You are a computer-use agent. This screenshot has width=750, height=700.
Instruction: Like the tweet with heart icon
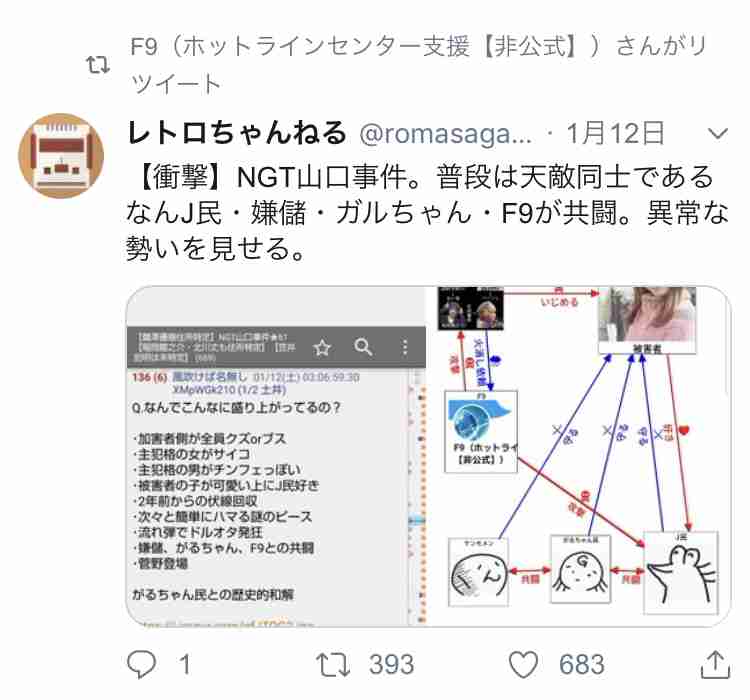pos(523,665)
